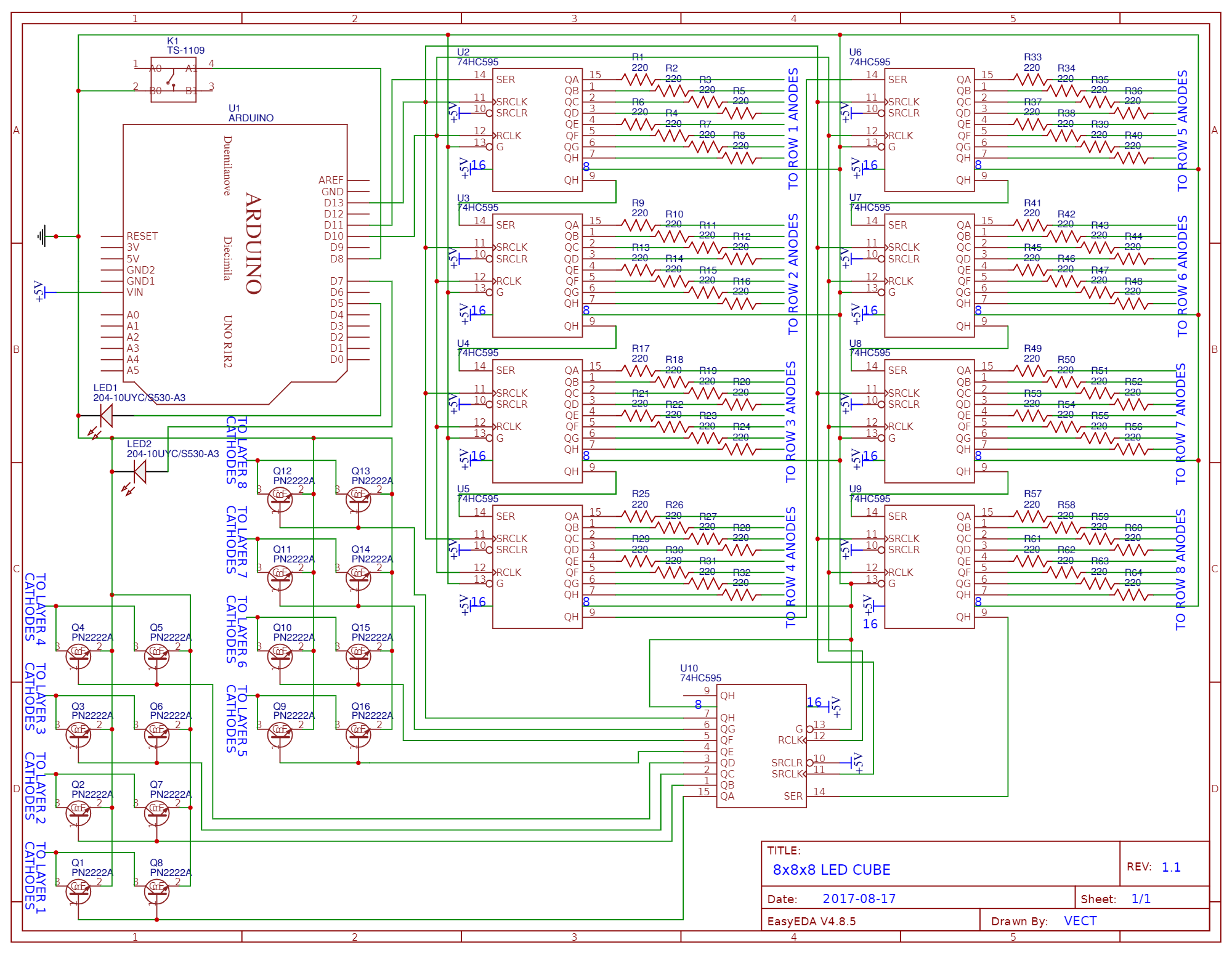Select transistor Q1 PN2222A symbol
The image size is (1232, 953).
tap(78, 891)
